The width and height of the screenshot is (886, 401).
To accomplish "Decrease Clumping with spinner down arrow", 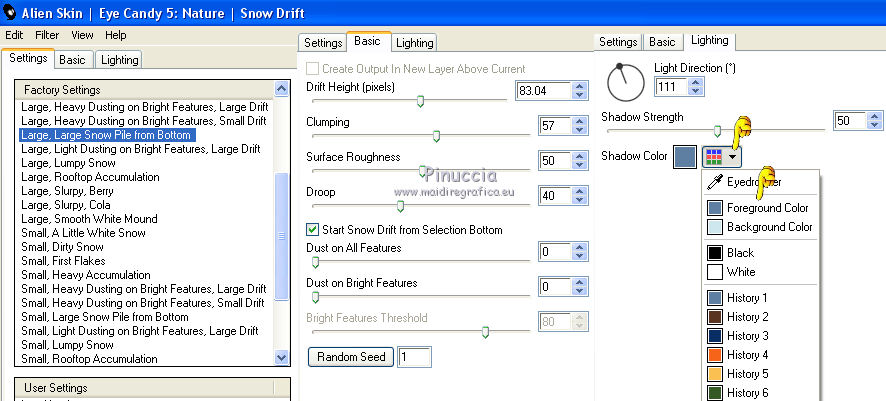I will coord(579,130).
